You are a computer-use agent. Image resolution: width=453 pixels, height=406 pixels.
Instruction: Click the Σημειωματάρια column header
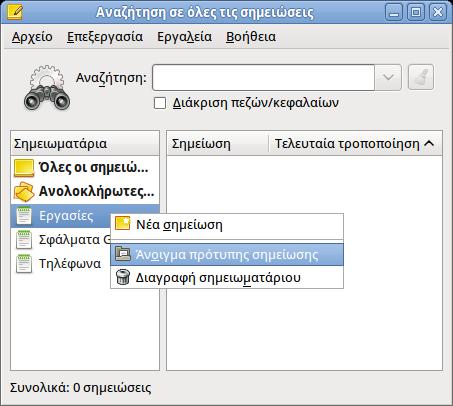pyautogui.click(x=85, y=144)
